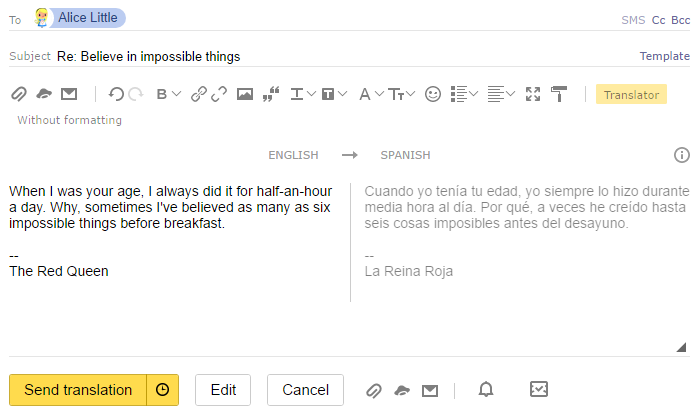Click the undo arrow icon

click(x=116, y=94)
